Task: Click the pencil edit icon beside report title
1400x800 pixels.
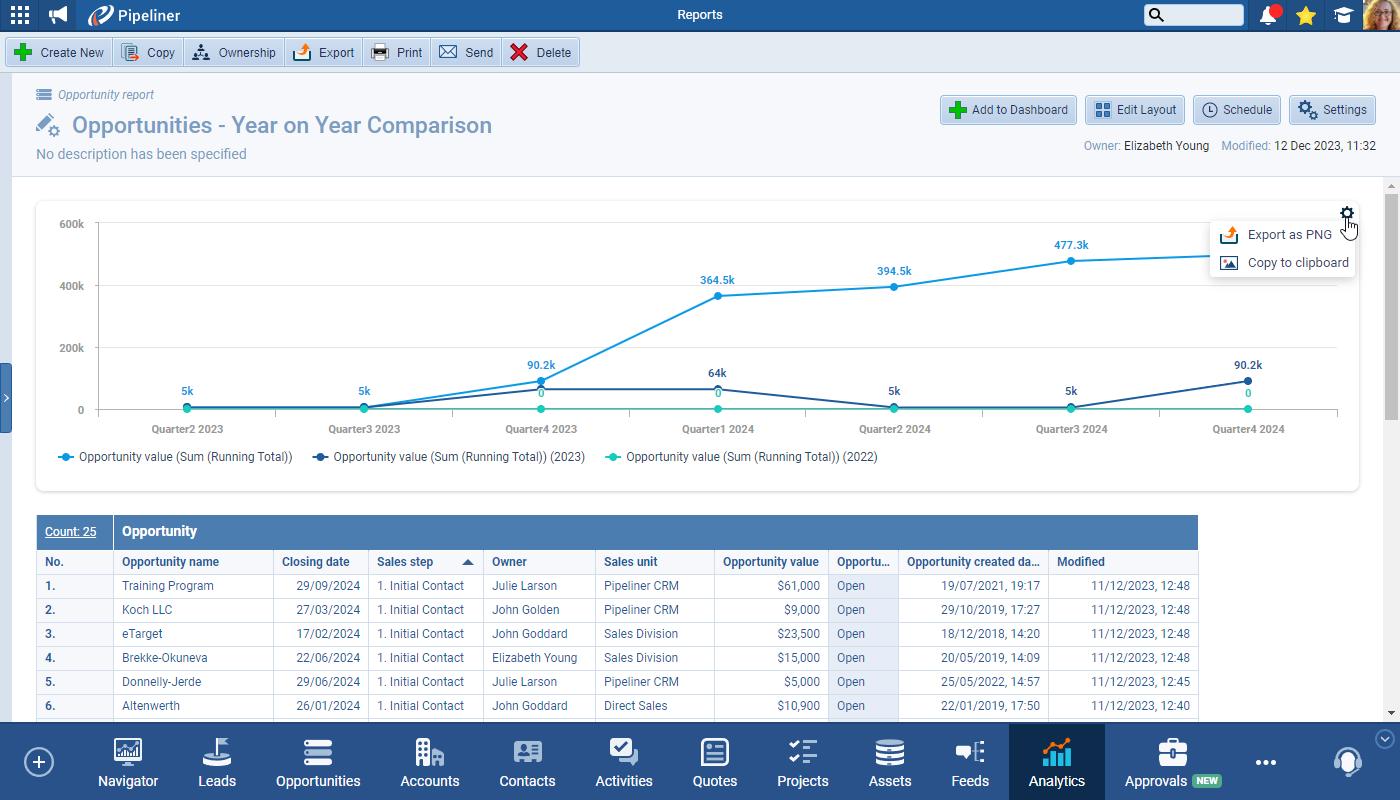Action: coord(47,125)
